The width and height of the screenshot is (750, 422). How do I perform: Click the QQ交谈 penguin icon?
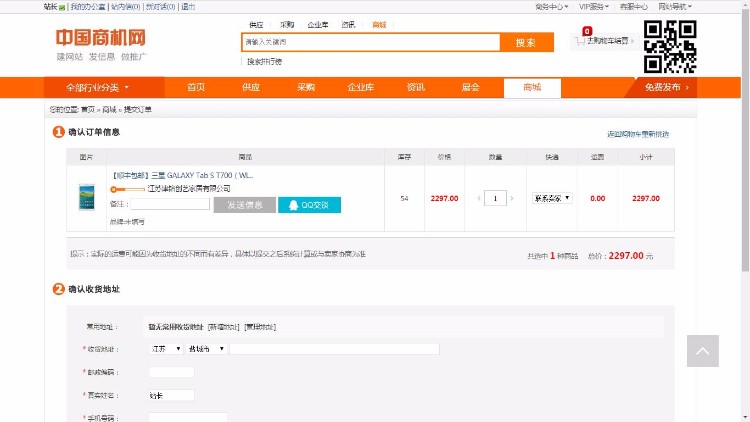[293, 205]
